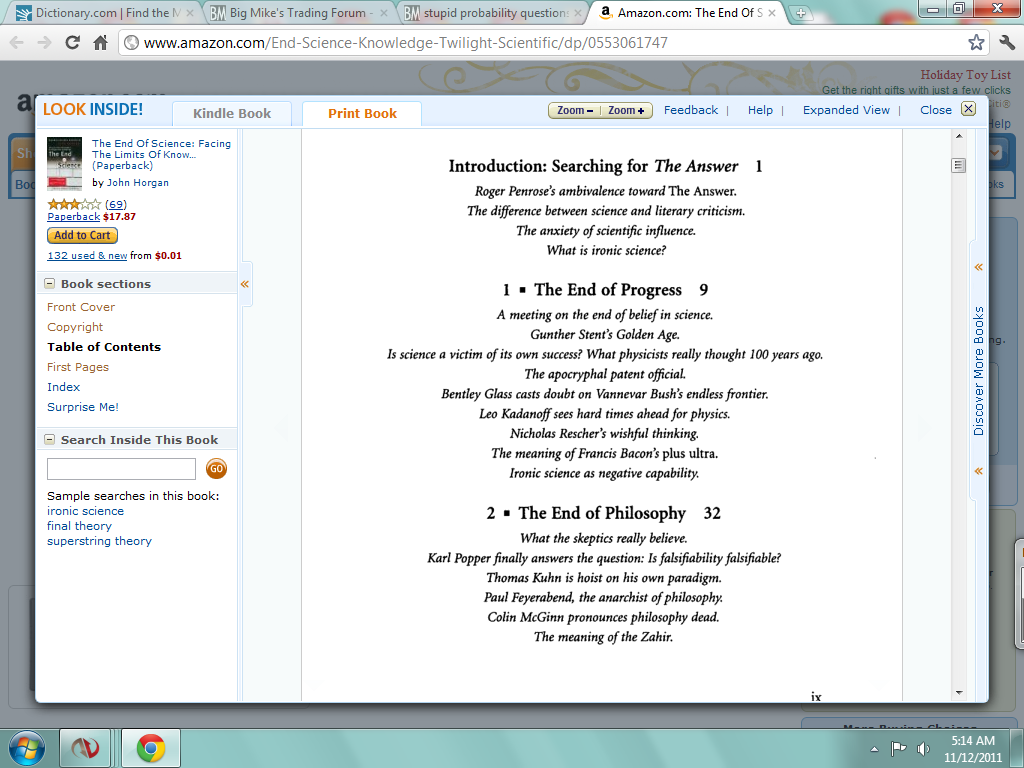Expand Discover More Books upper arrow
Screen dimensions: 1024x768
point(978,267)
